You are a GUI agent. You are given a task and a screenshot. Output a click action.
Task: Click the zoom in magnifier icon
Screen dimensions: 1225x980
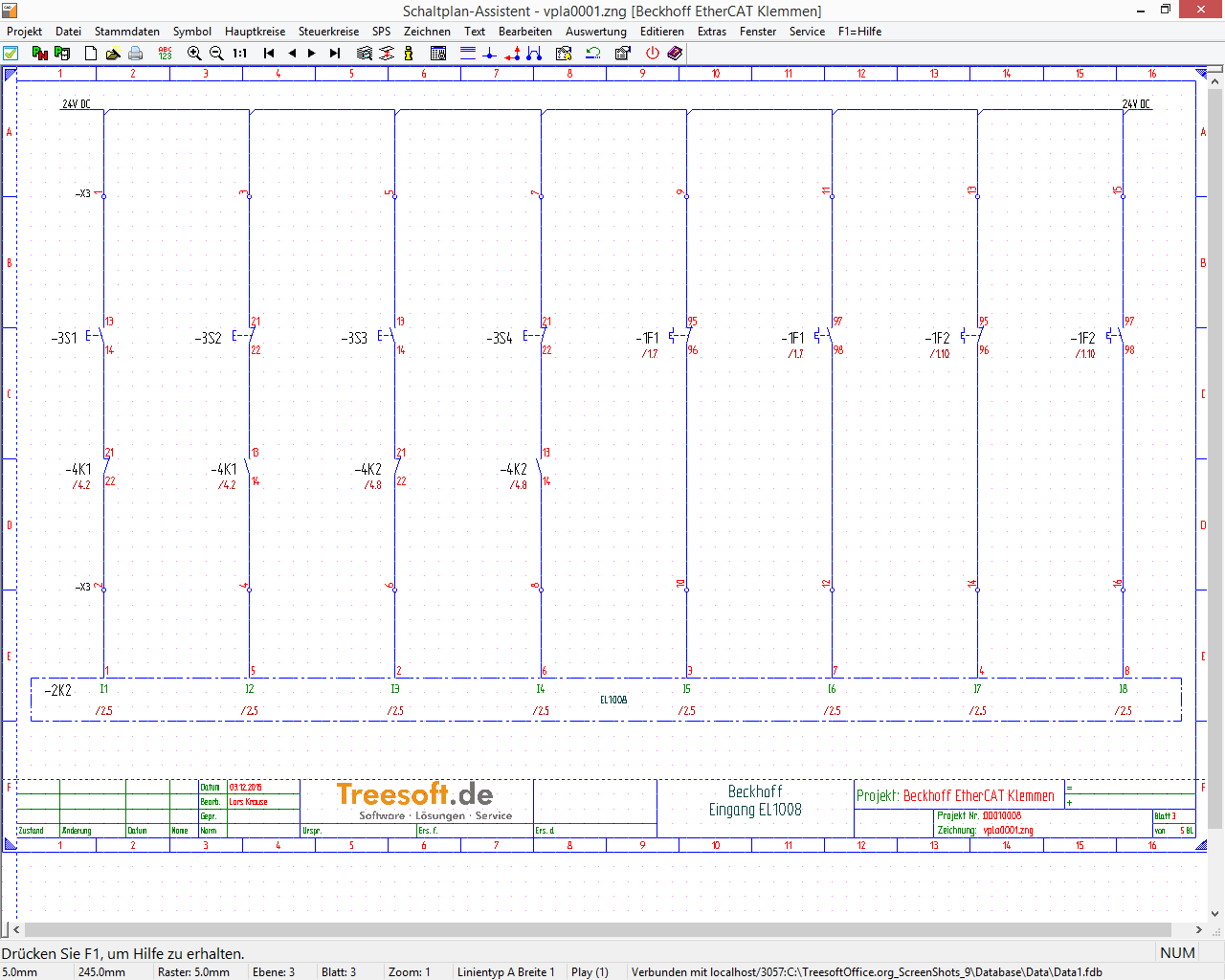[x=194, y=54]
